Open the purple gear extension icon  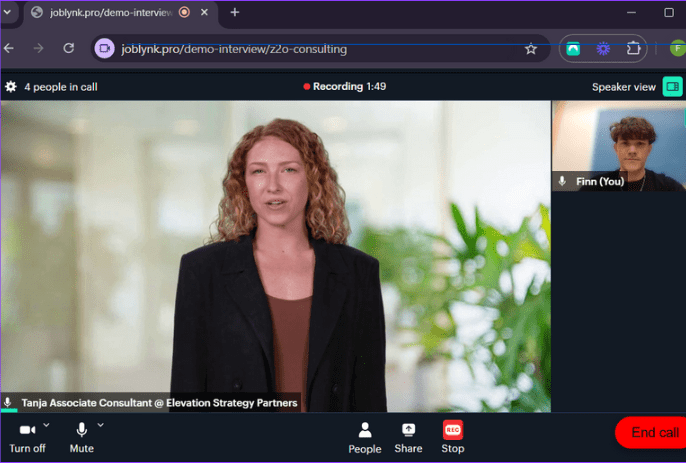tap(603, 49)
